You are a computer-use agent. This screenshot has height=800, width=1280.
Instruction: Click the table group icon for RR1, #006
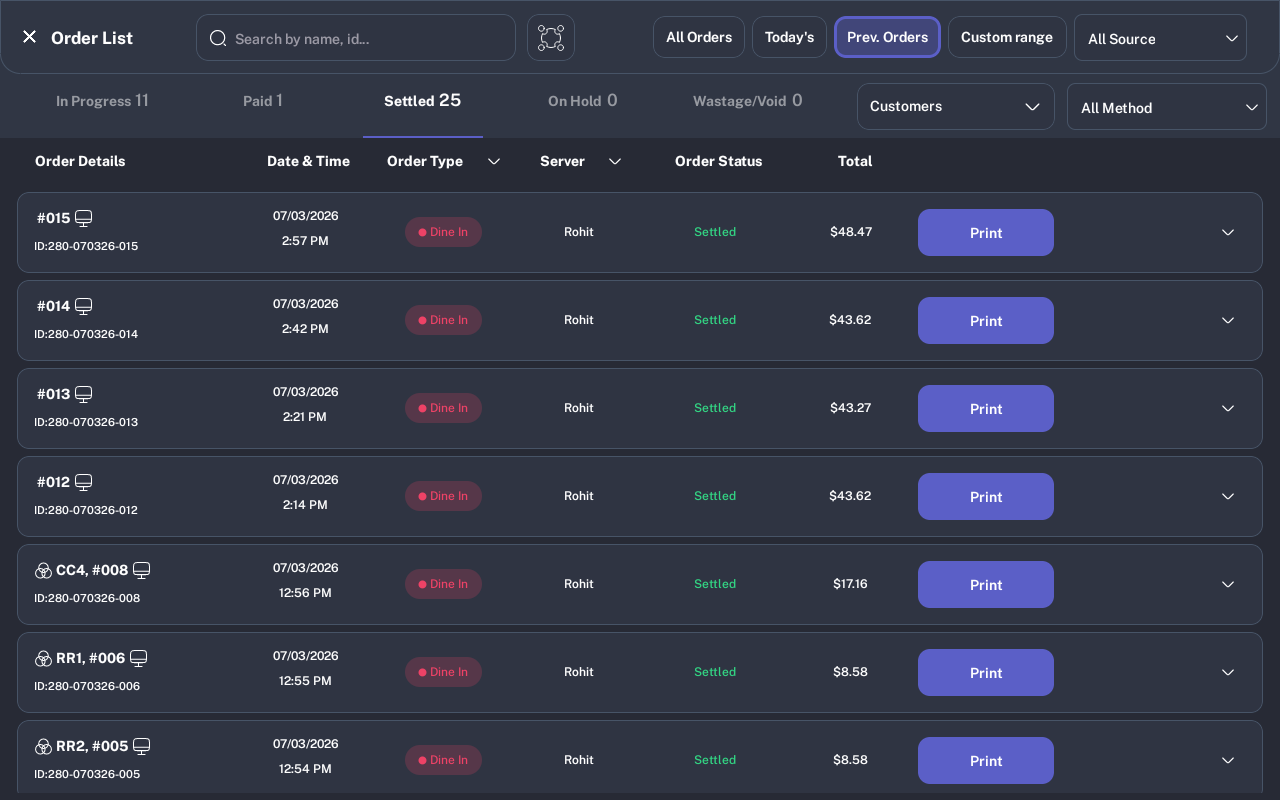tap(43, 658)
